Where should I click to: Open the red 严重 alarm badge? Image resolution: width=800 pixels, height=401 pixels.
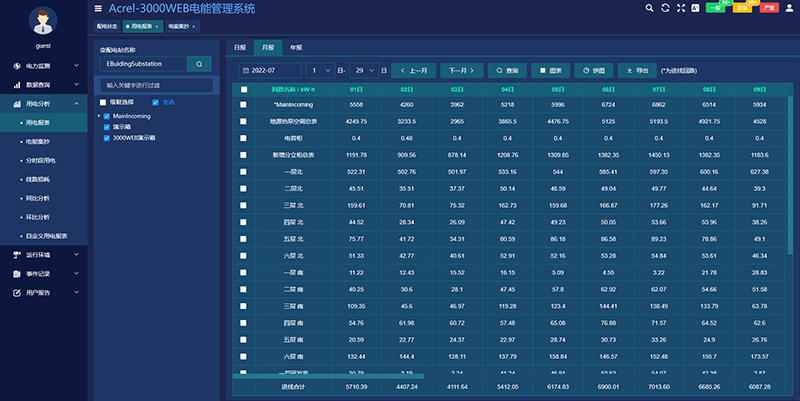pos(769,8)
